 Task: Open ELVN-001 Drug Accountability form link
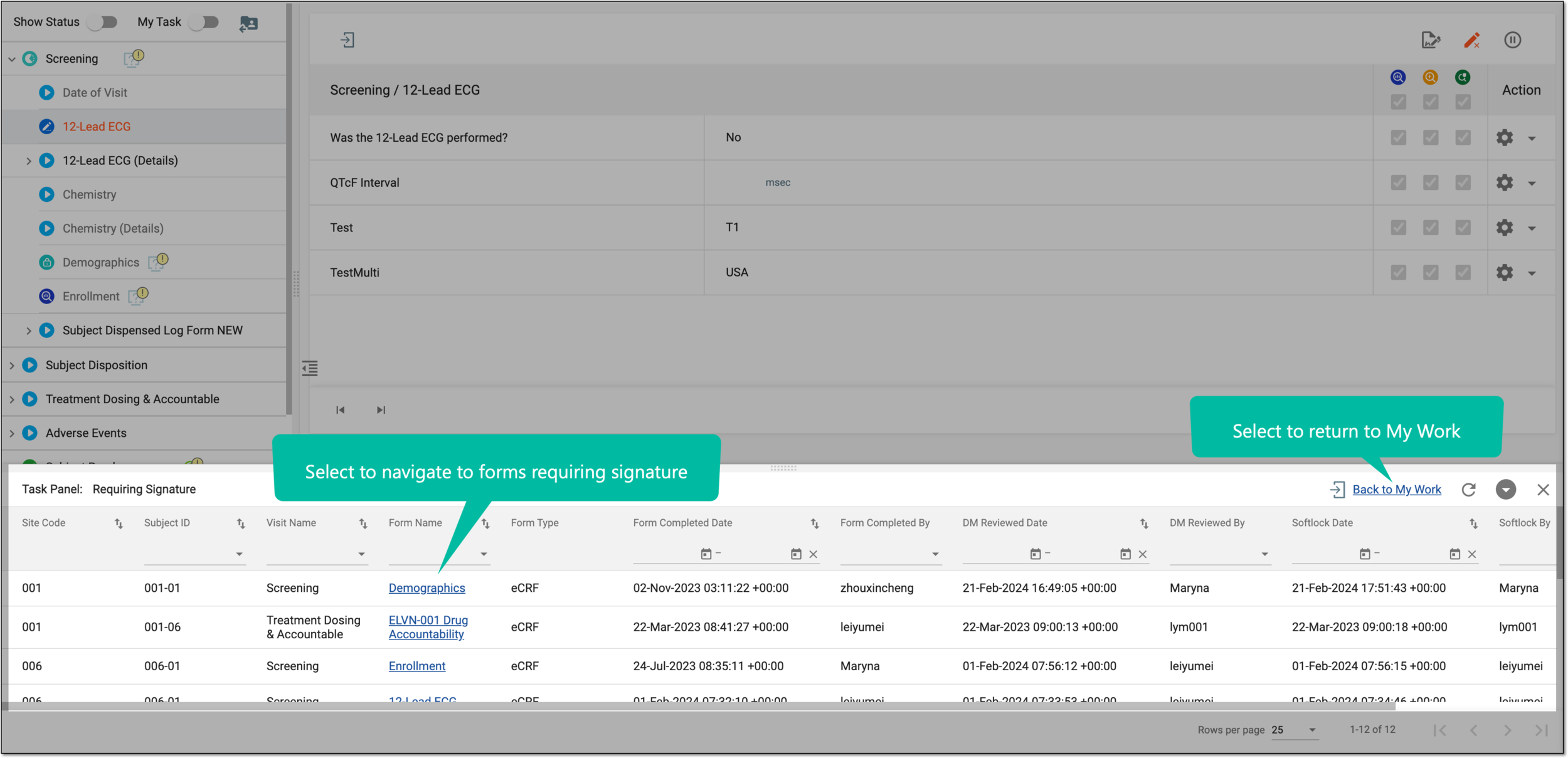[x=428, y=628]
